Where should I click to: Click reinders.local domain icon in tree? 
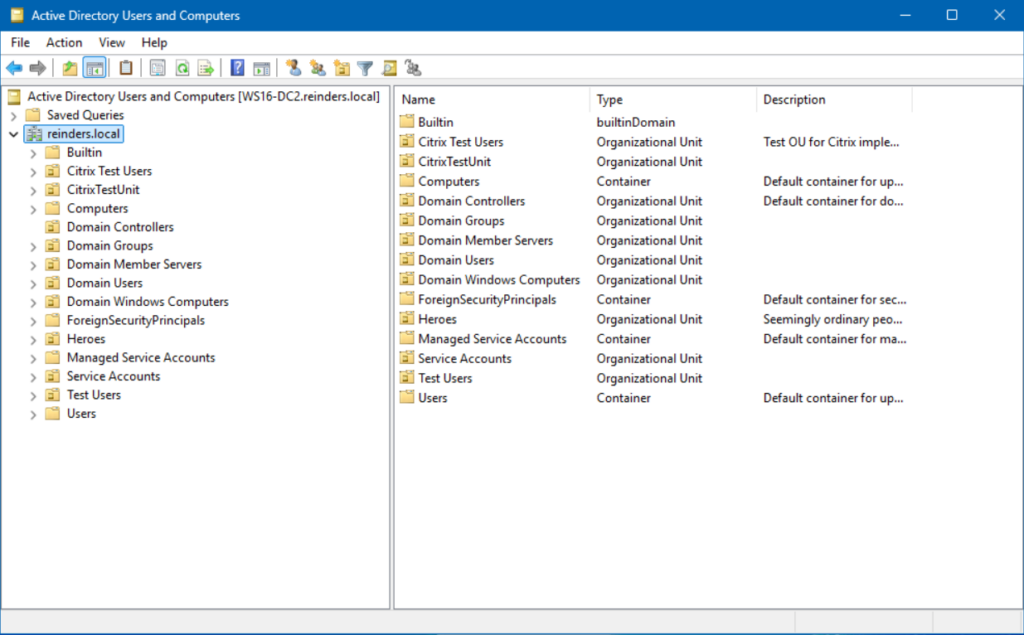[x=34, y=134]
